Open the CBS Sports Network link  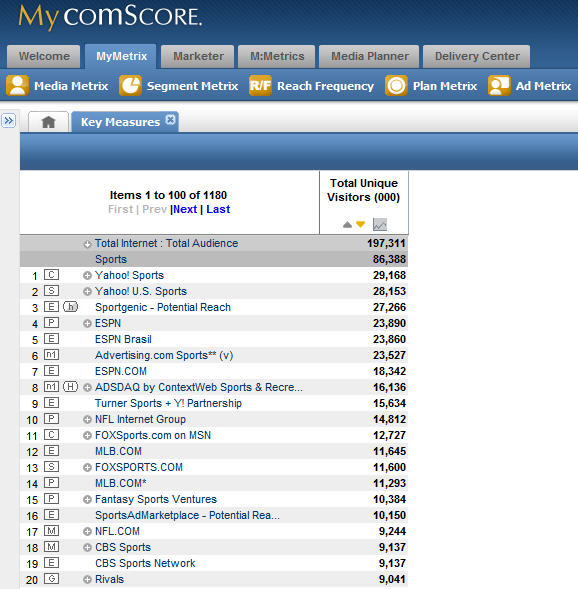[145, 563]
